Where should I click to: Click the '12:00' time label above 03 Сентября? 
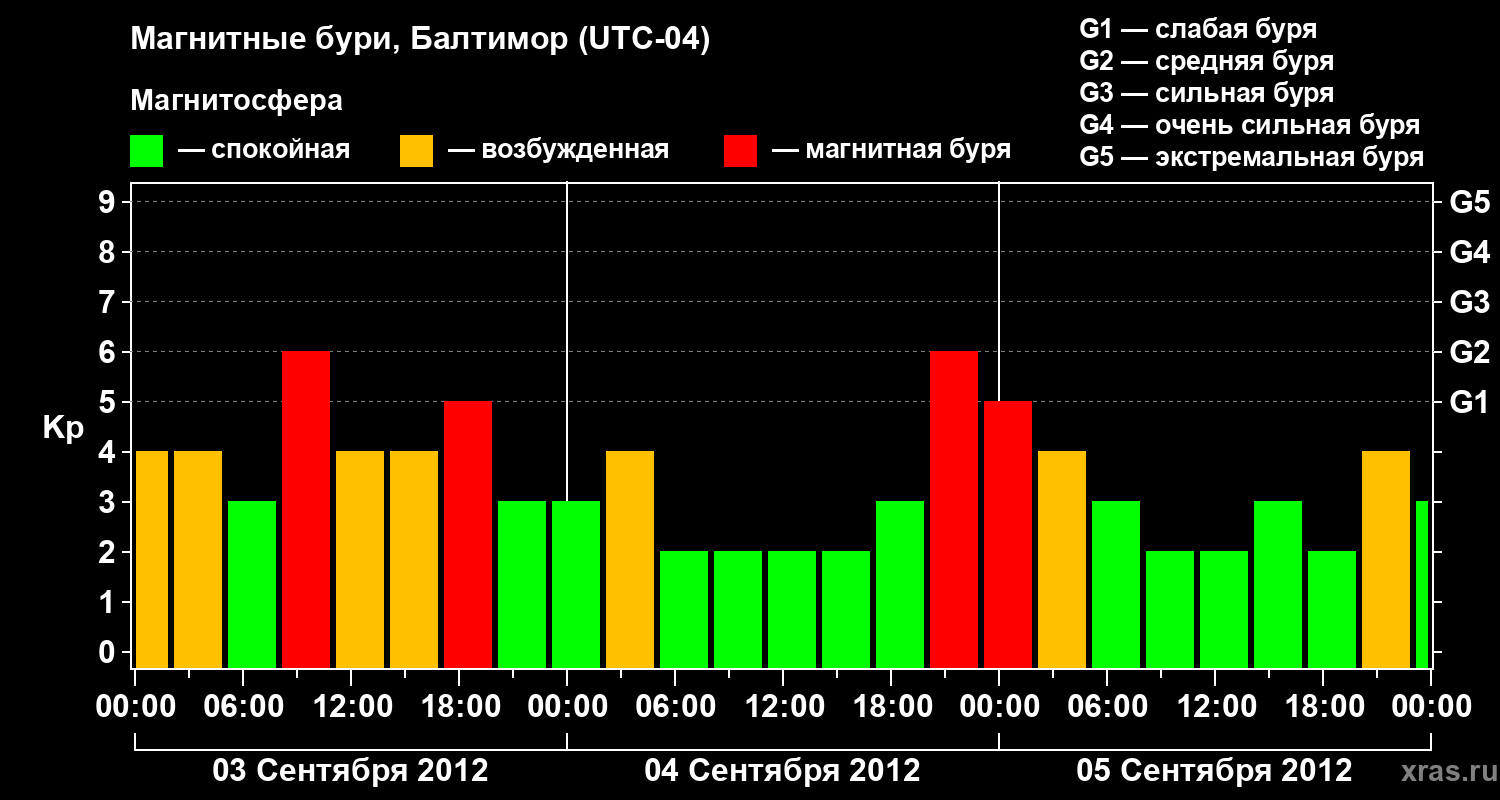[x=351, y=706]
